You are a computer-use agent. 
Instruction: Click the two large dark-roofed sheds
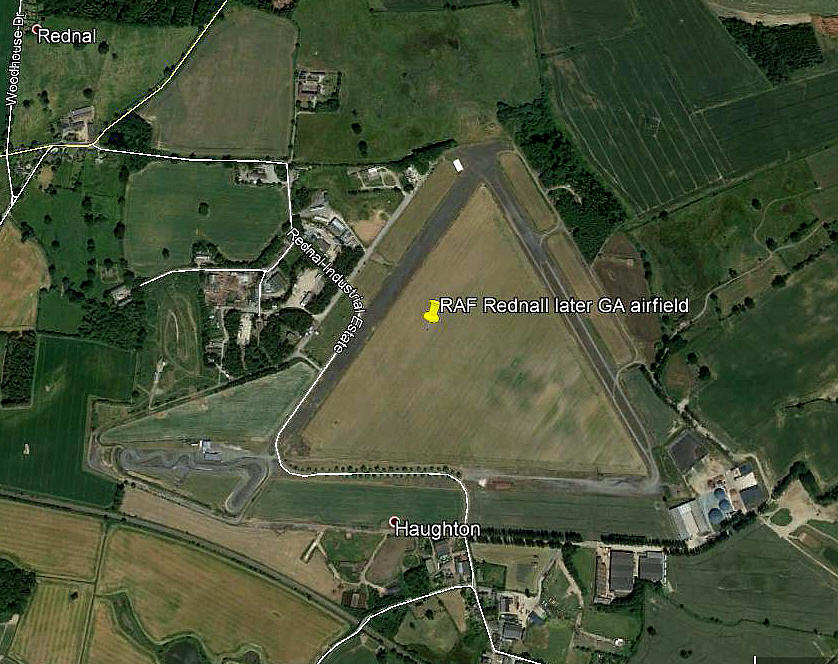(637, 571)
